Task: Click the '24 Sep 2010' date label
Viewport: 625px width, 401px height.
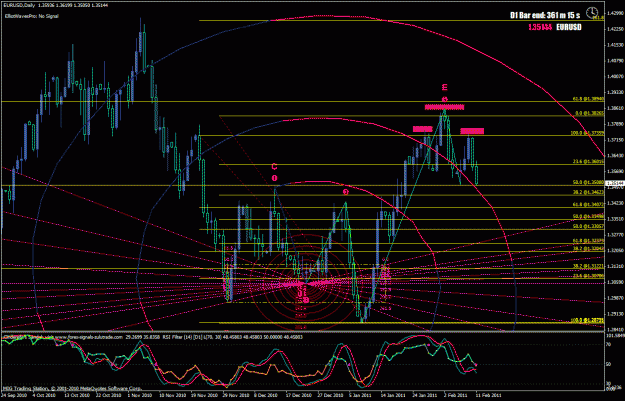Action: click(x=13, y=395)
